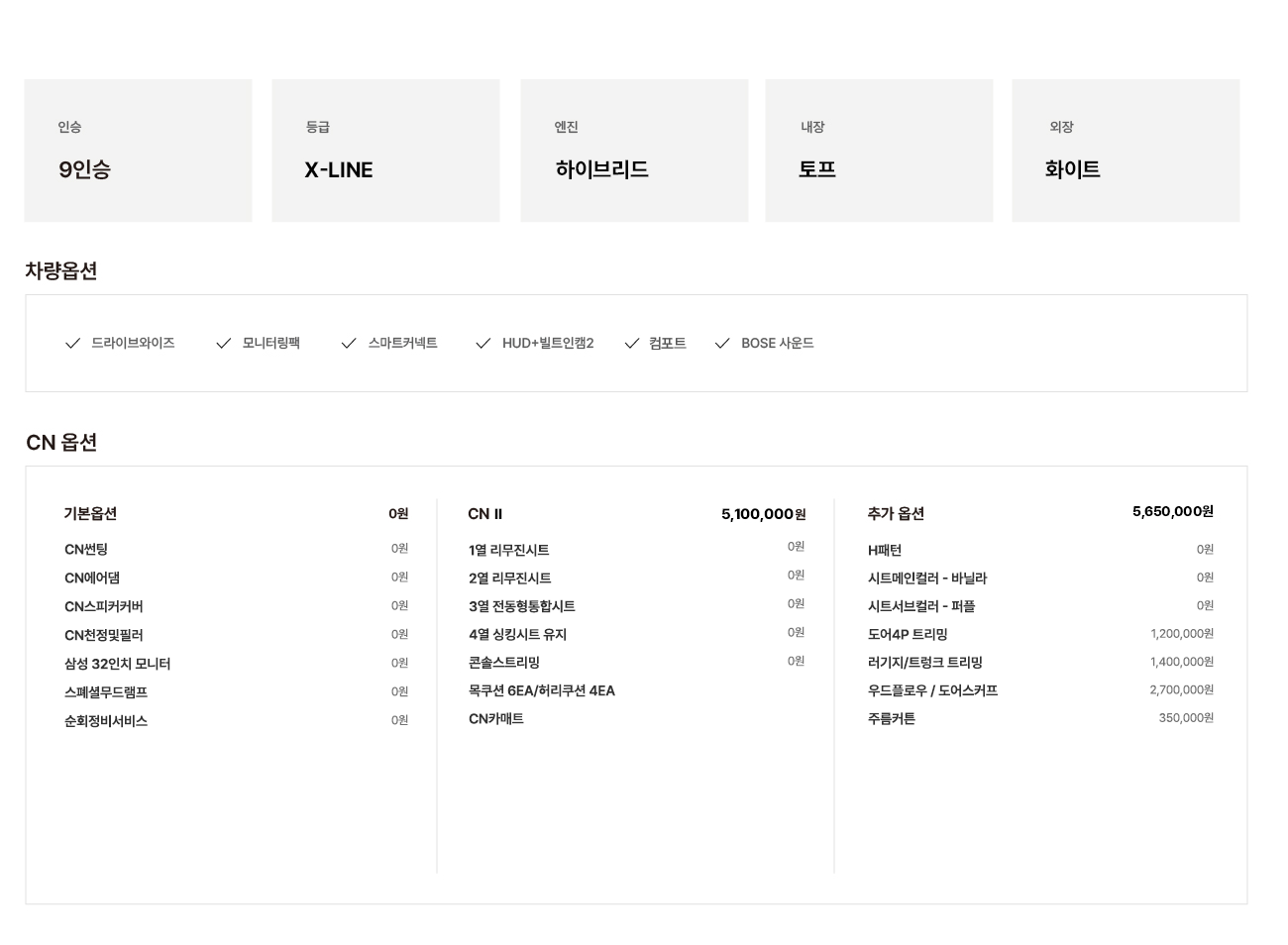Select the 9인승 seating card
Image resolution: width=1288 pixels, height=945 pixels.
click(x=139, y=151)
